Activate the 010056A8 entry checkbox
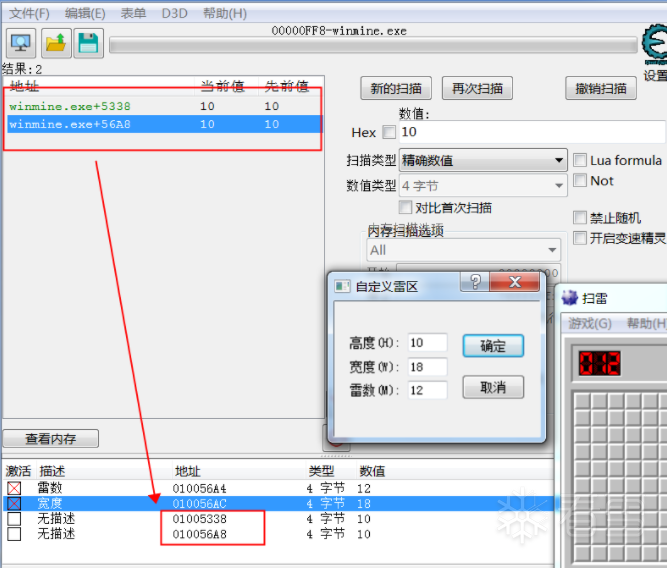Viewport: 667px width, 568px height. pyautogui.click(x=14, y=534)
